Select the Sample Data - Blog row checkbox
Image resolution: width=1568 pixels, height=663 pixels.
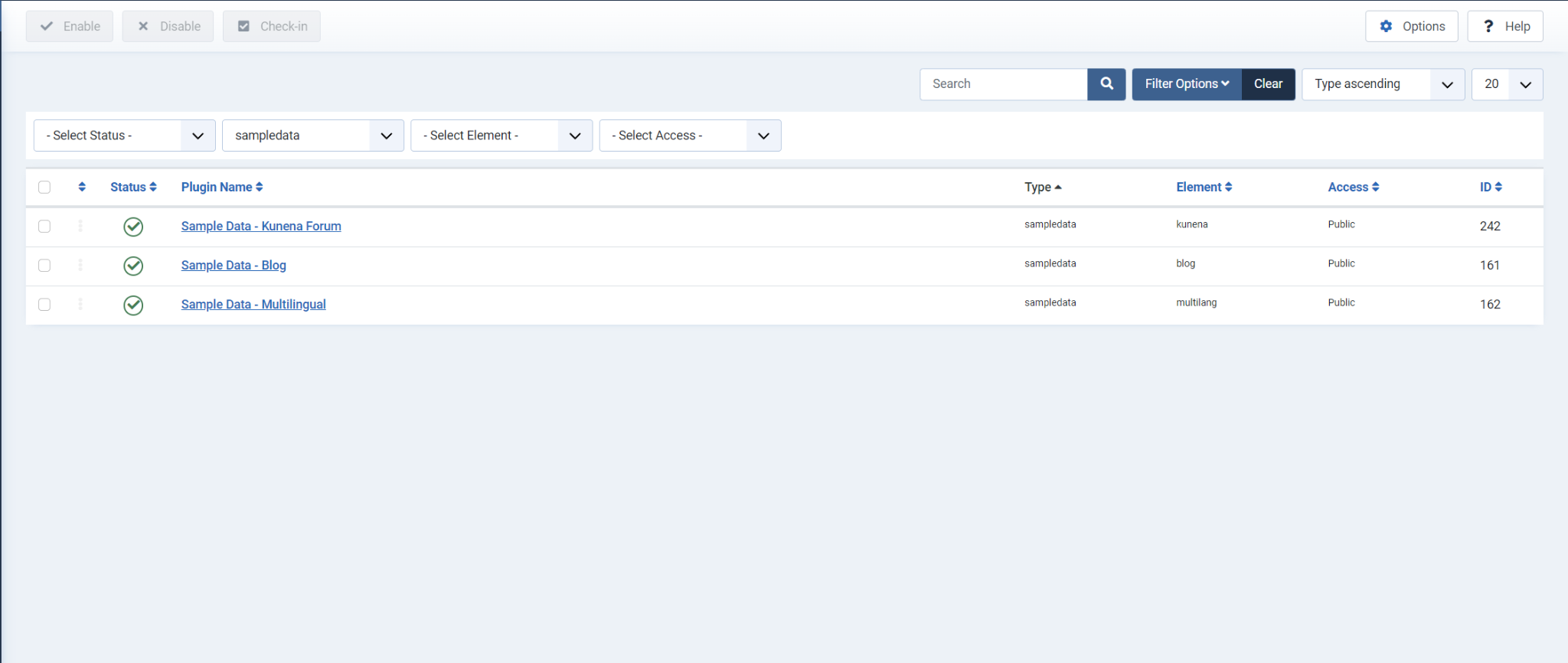tap(44, 266)
